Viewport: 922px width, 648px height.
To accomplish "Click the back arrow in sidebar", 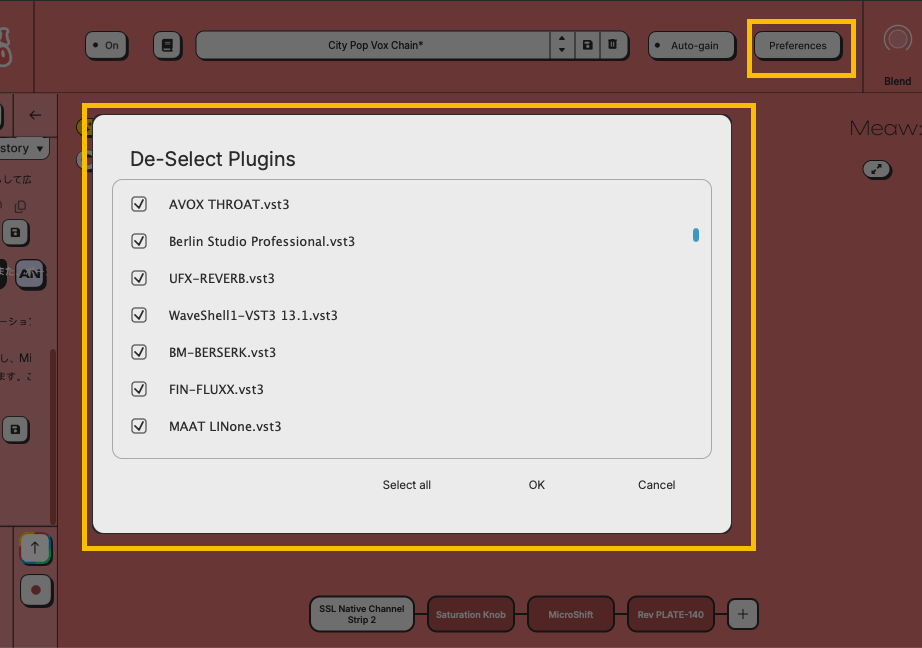I will point(35,115).
